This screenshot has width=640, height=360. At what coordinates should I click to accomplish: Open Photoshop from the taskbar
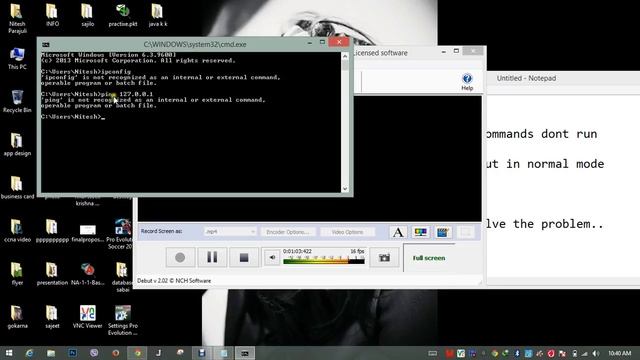[x=72, y=353]
